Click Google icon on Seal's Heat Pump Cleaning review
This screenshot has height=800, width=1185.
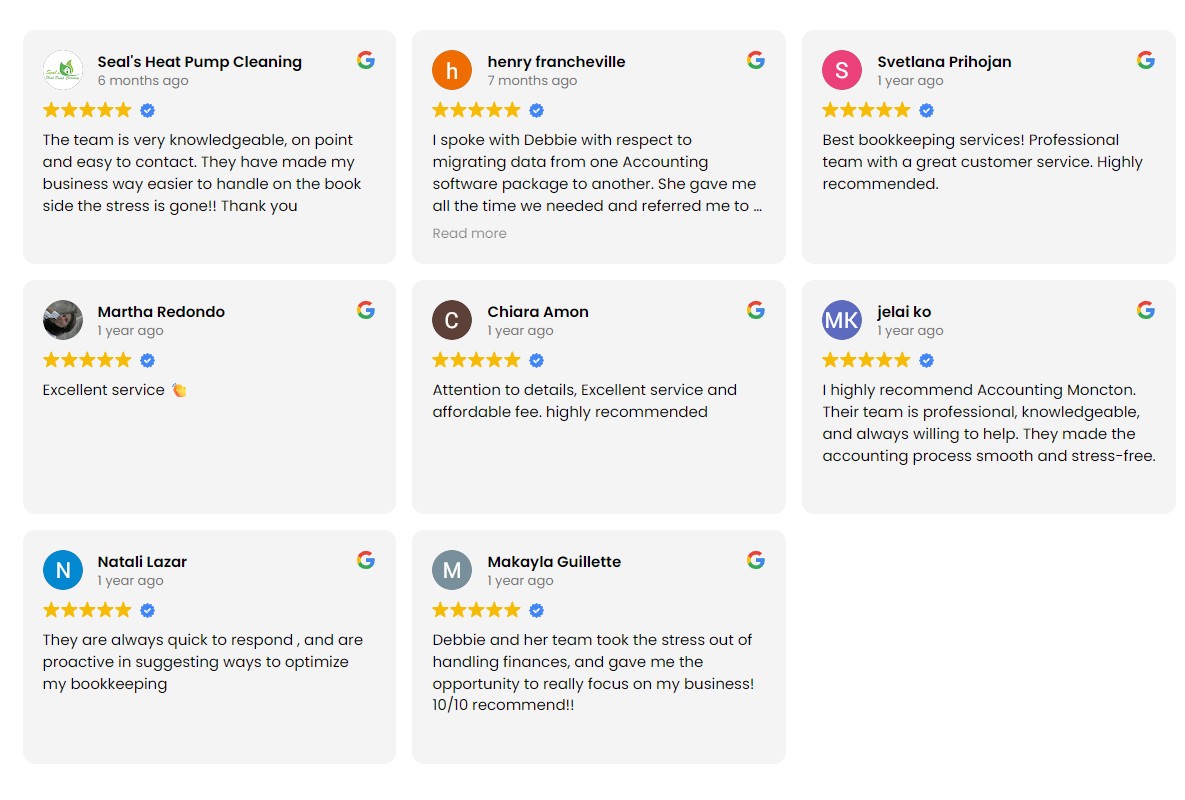coord(366,60)
